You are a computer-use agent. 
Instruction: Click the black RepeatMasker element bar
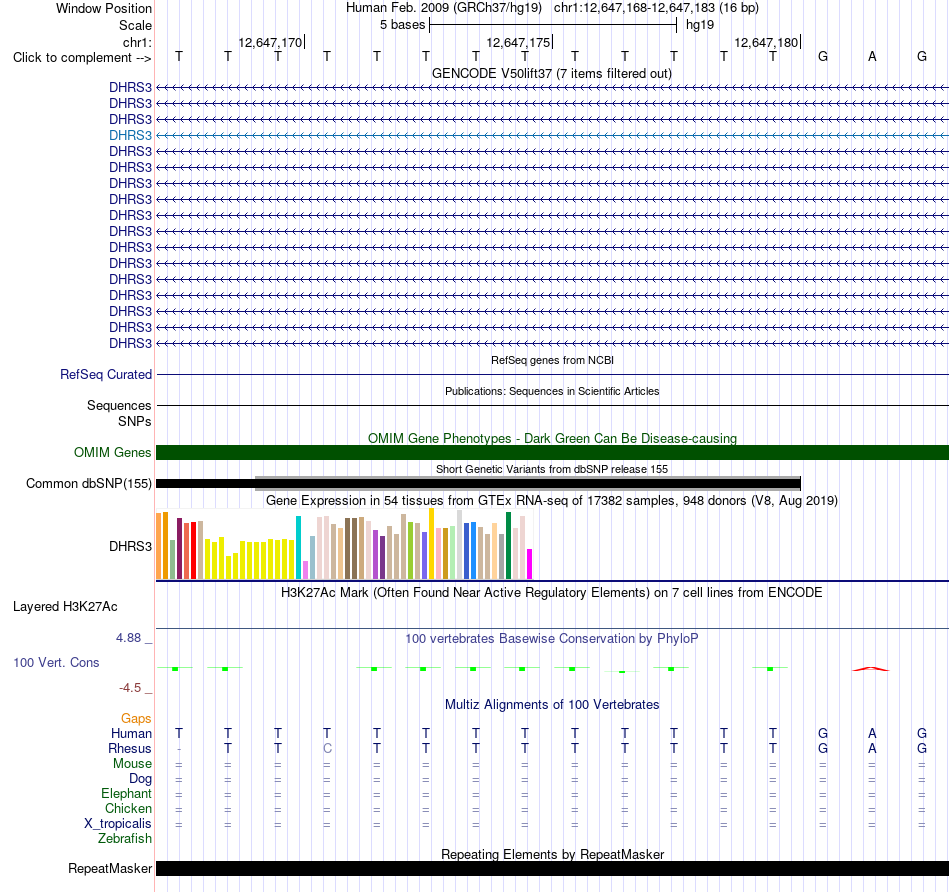point(552,868)
